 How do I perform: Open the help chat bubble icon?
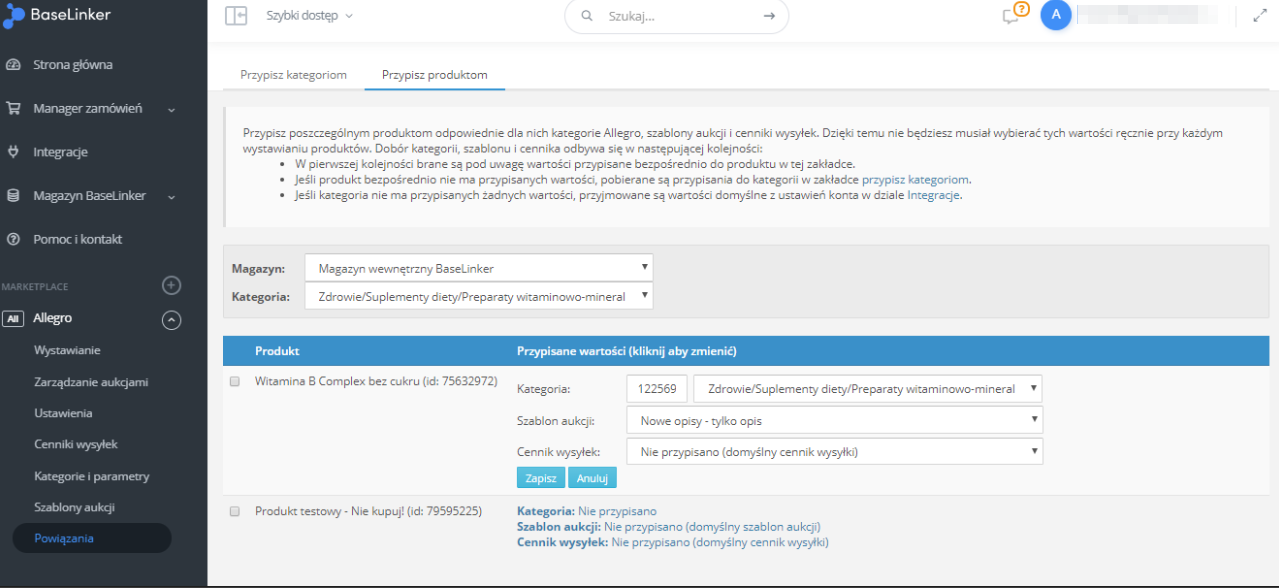click(x=1012, y=16)
